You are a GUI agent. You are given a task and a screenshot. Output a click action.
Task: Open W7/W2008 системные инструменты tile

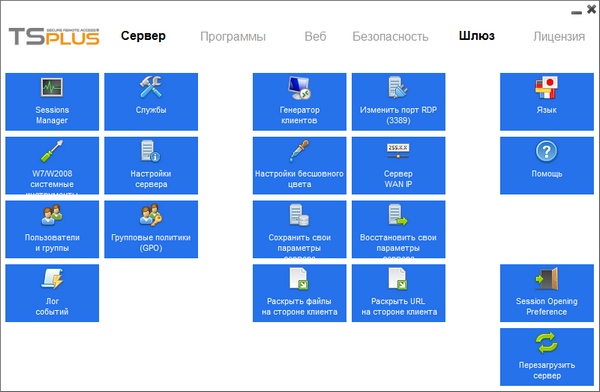tap(52, 165)
